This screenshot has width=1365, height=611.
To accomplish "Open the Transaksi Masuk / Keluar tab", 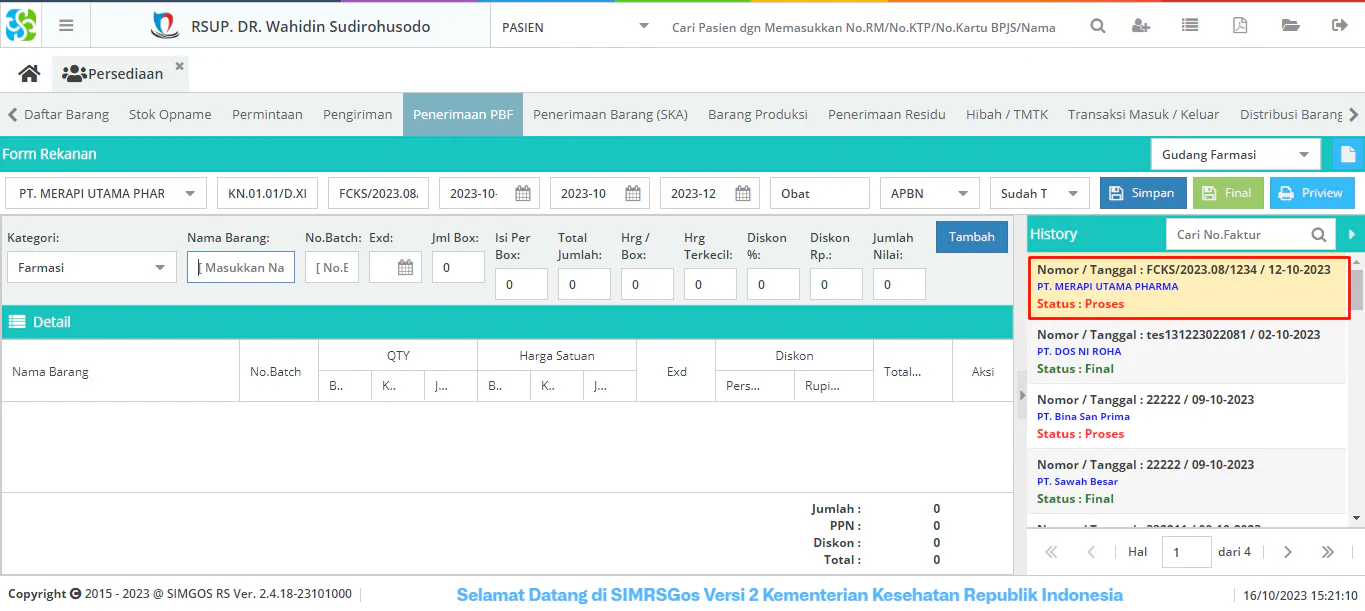I will 1144,114.
